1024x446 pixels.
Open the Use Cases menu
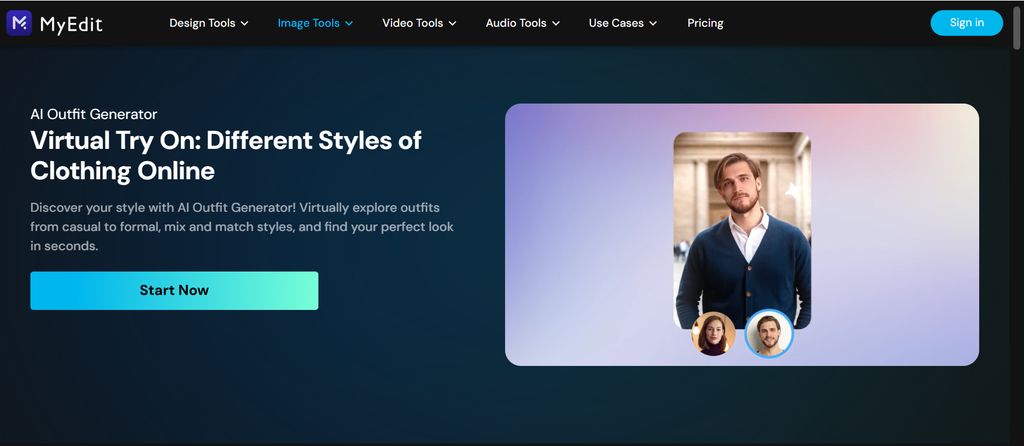616,23
